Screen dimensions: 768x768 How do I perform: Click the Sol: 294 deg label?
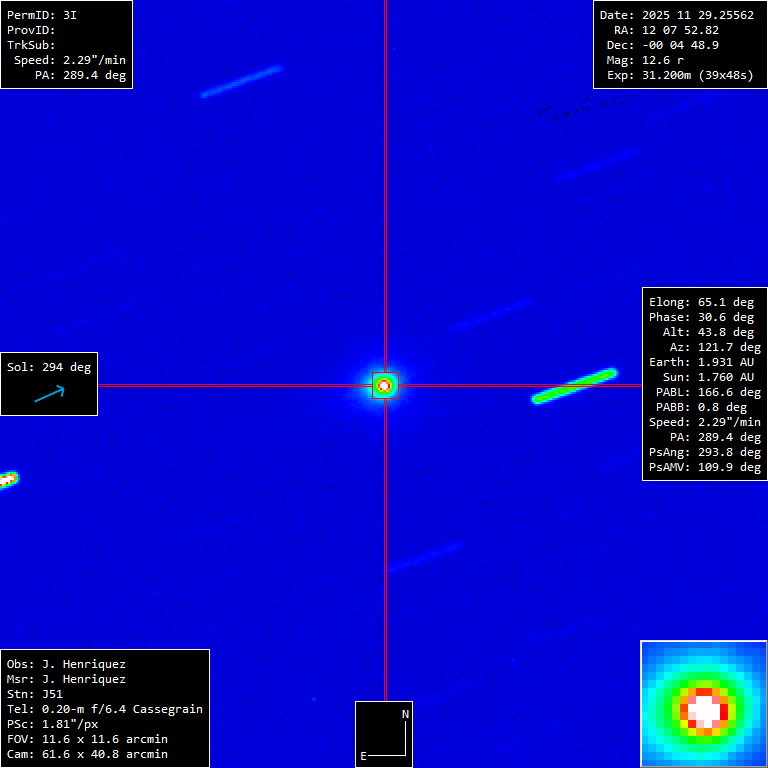pos(49,367)
